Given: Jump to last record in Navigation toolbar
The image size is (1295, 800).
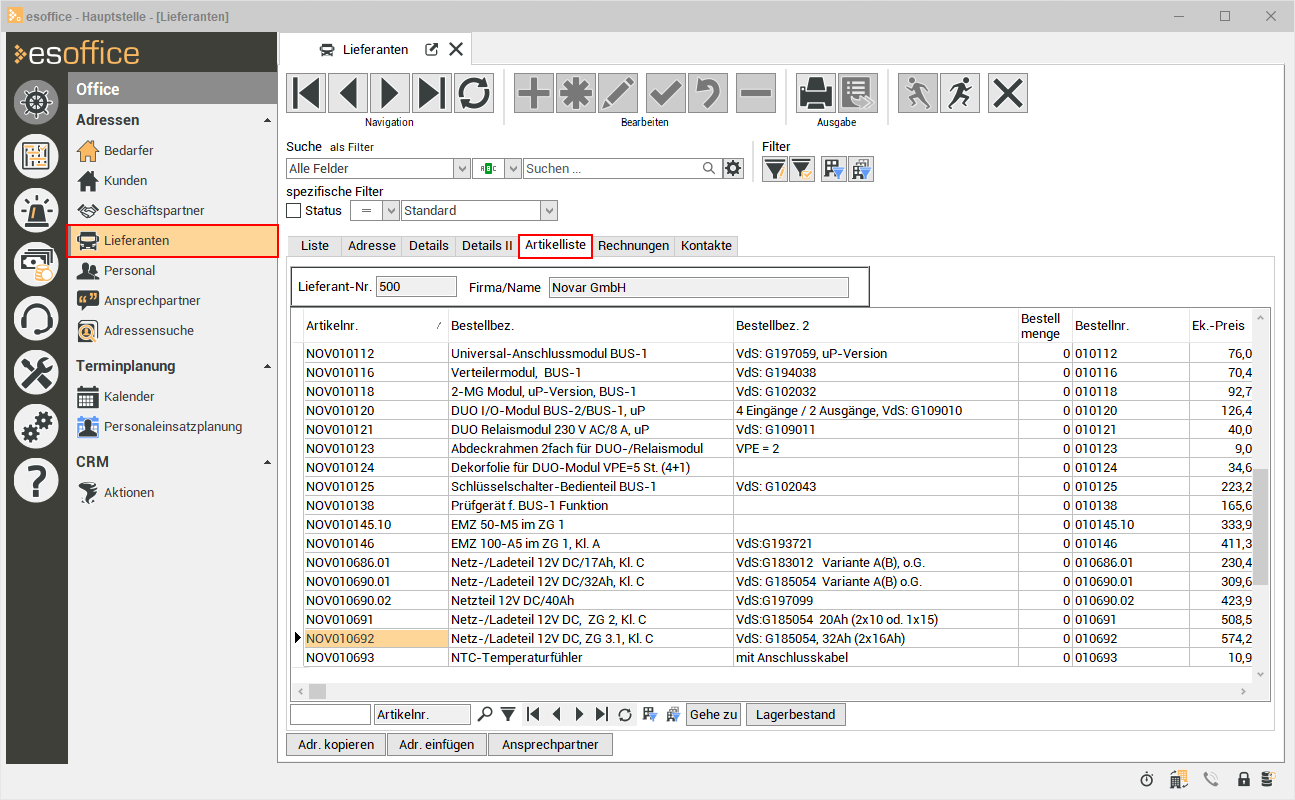Looking at the screenshot, I should 432,93.
